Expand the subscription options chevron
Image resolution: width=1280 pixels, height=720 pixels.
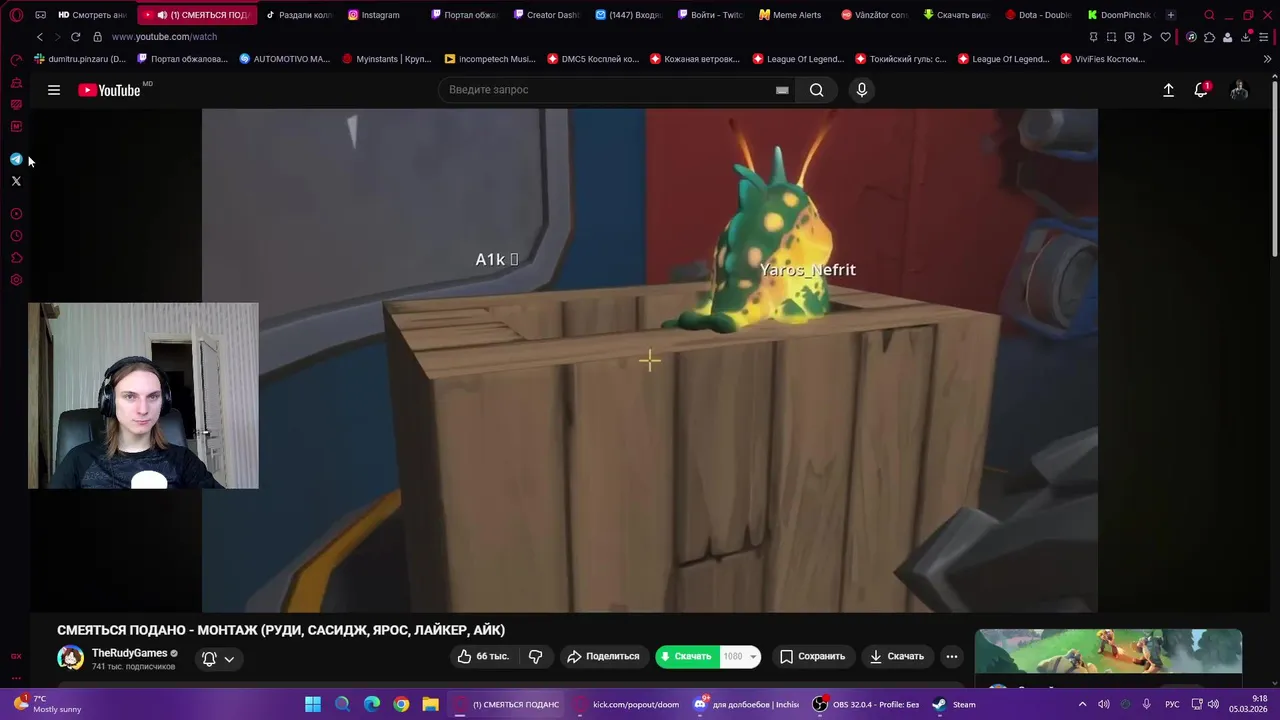pyautogui.click(x=229, y=658)
